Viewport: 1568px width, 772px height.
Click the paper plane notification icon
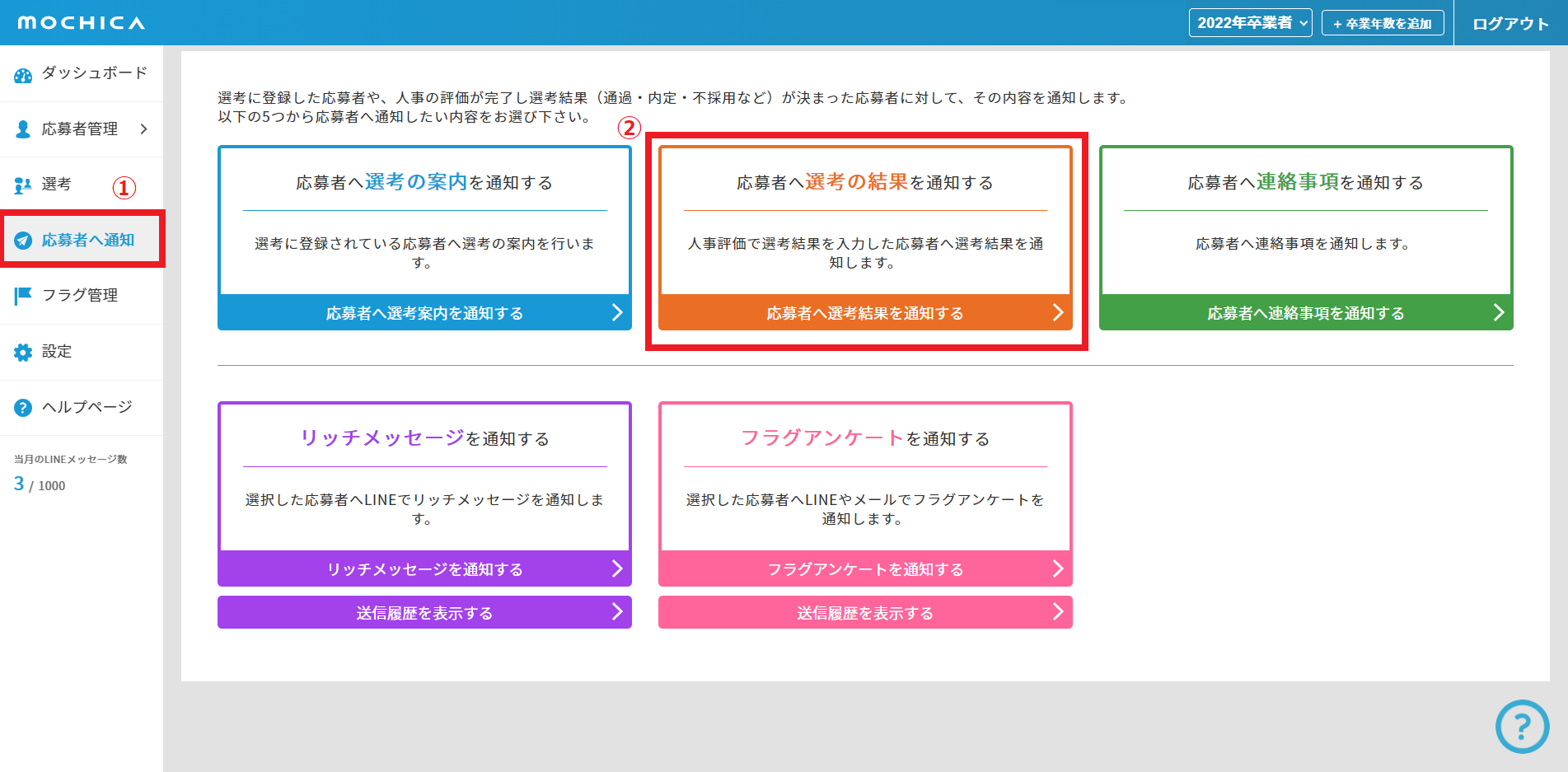click(23, 241)
